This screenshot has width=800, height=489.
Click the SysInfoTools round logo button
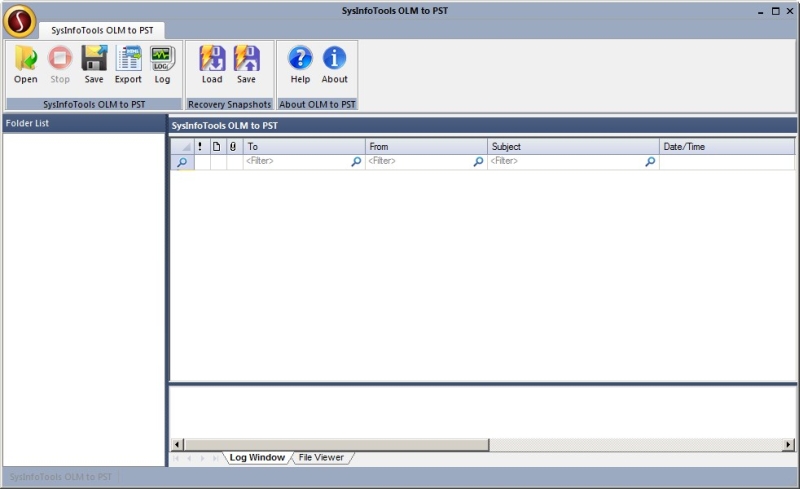[19, 21]
